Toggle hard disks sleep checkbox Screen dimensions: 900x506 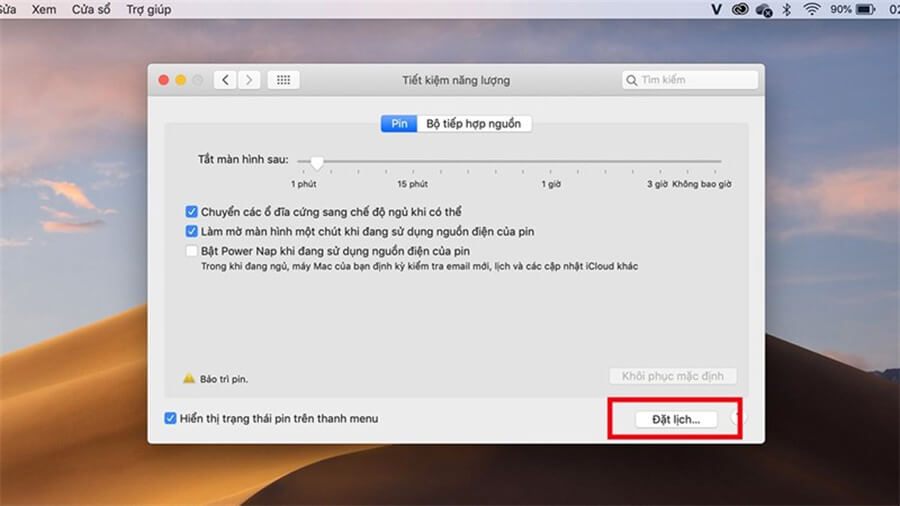(191, 212)
